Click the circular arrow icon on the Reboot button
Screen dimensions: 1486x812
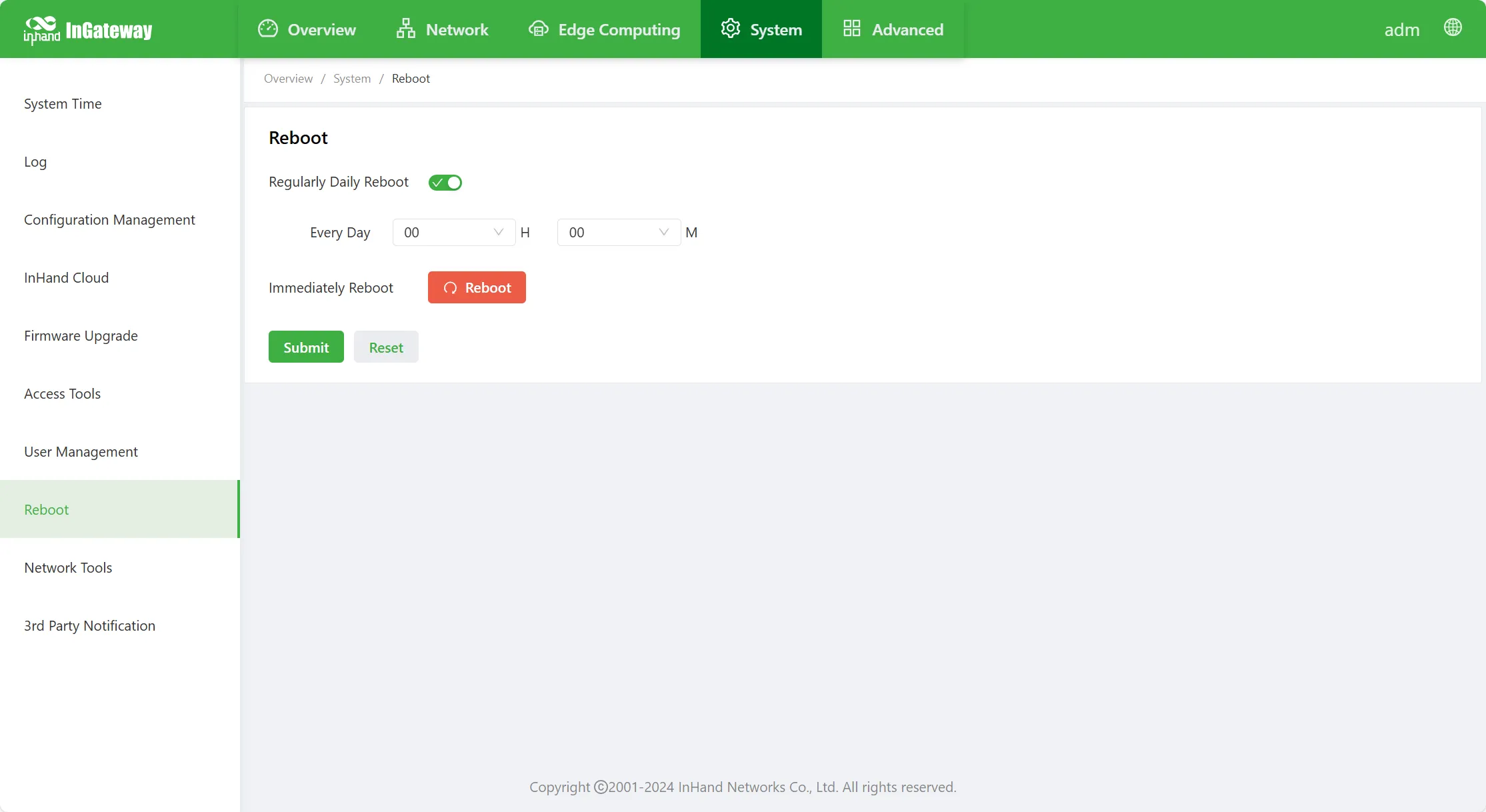pos(451,288)
